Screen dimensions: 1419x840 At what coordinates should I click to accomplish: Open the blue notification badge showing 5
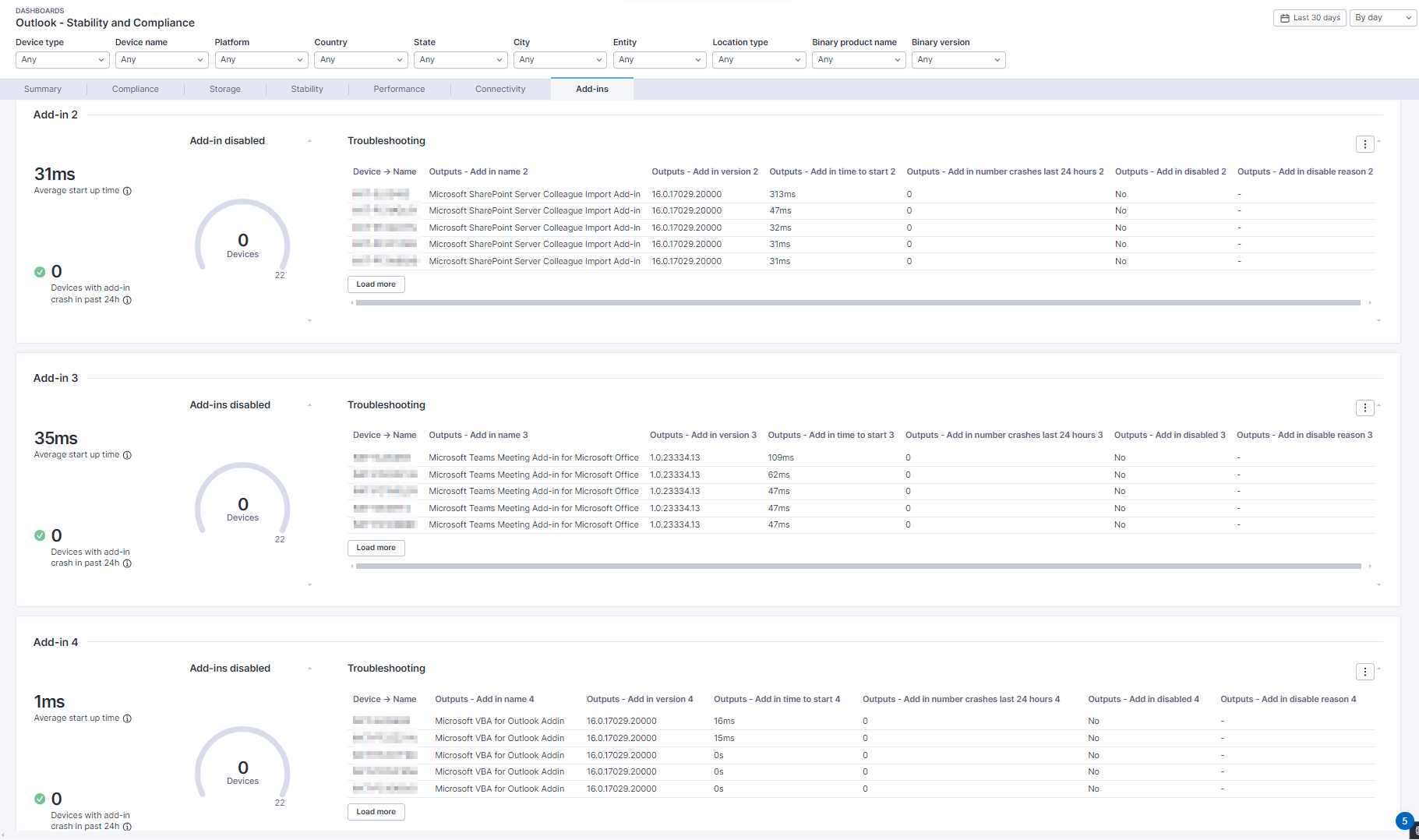point(1404,821)
